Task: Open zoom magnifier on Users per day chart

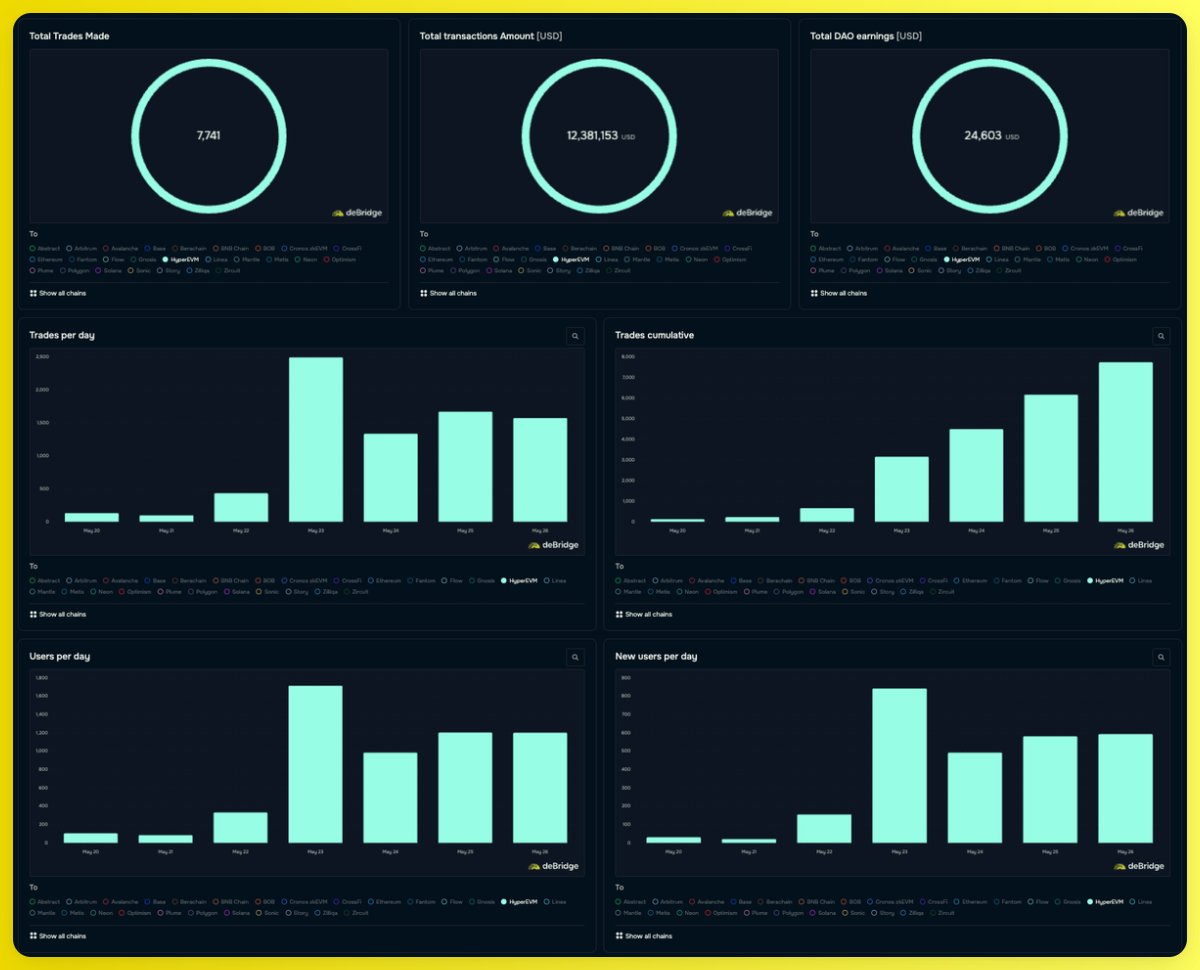Action: coord(575,657)
